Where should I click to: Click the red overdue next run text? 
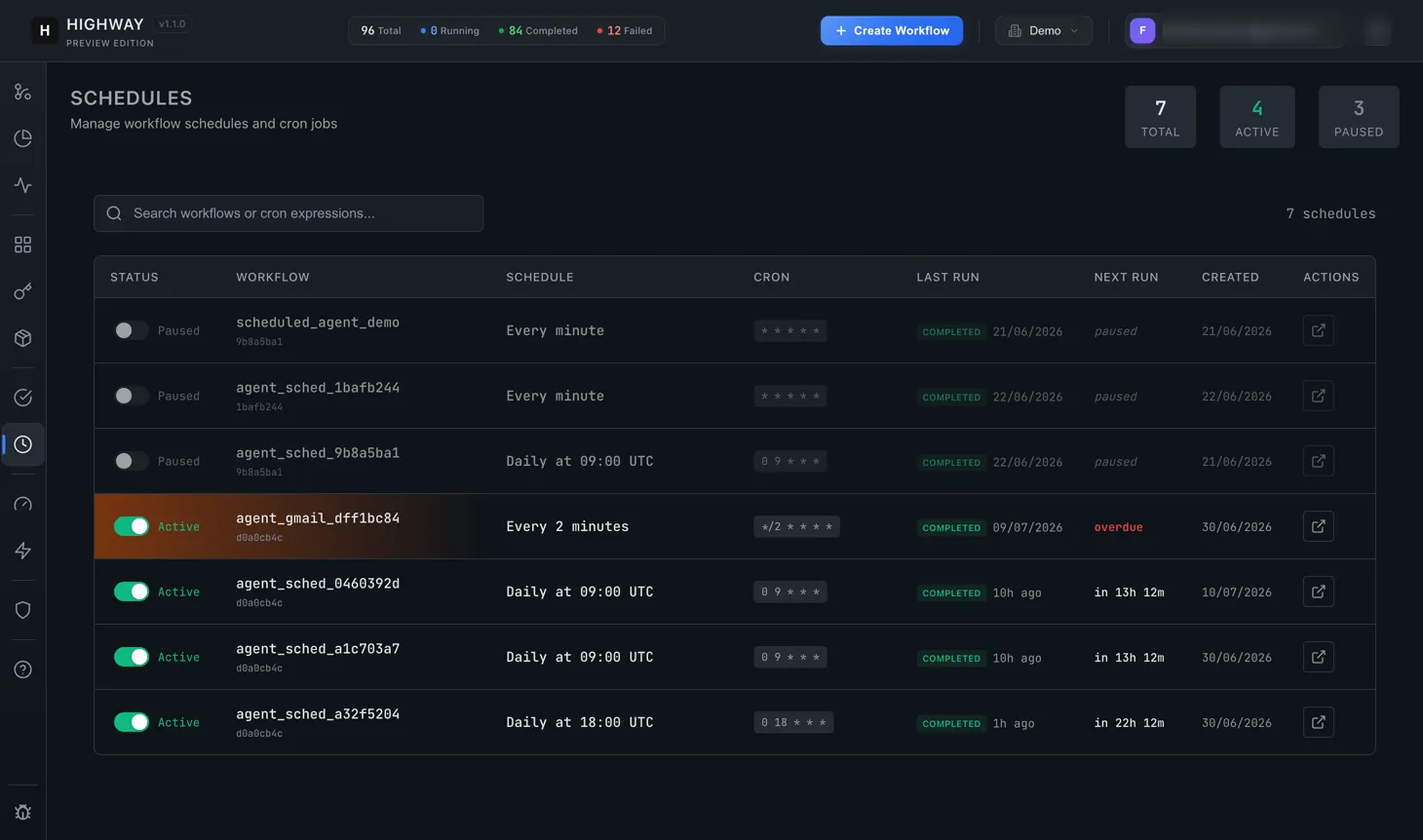point(1118,527)
